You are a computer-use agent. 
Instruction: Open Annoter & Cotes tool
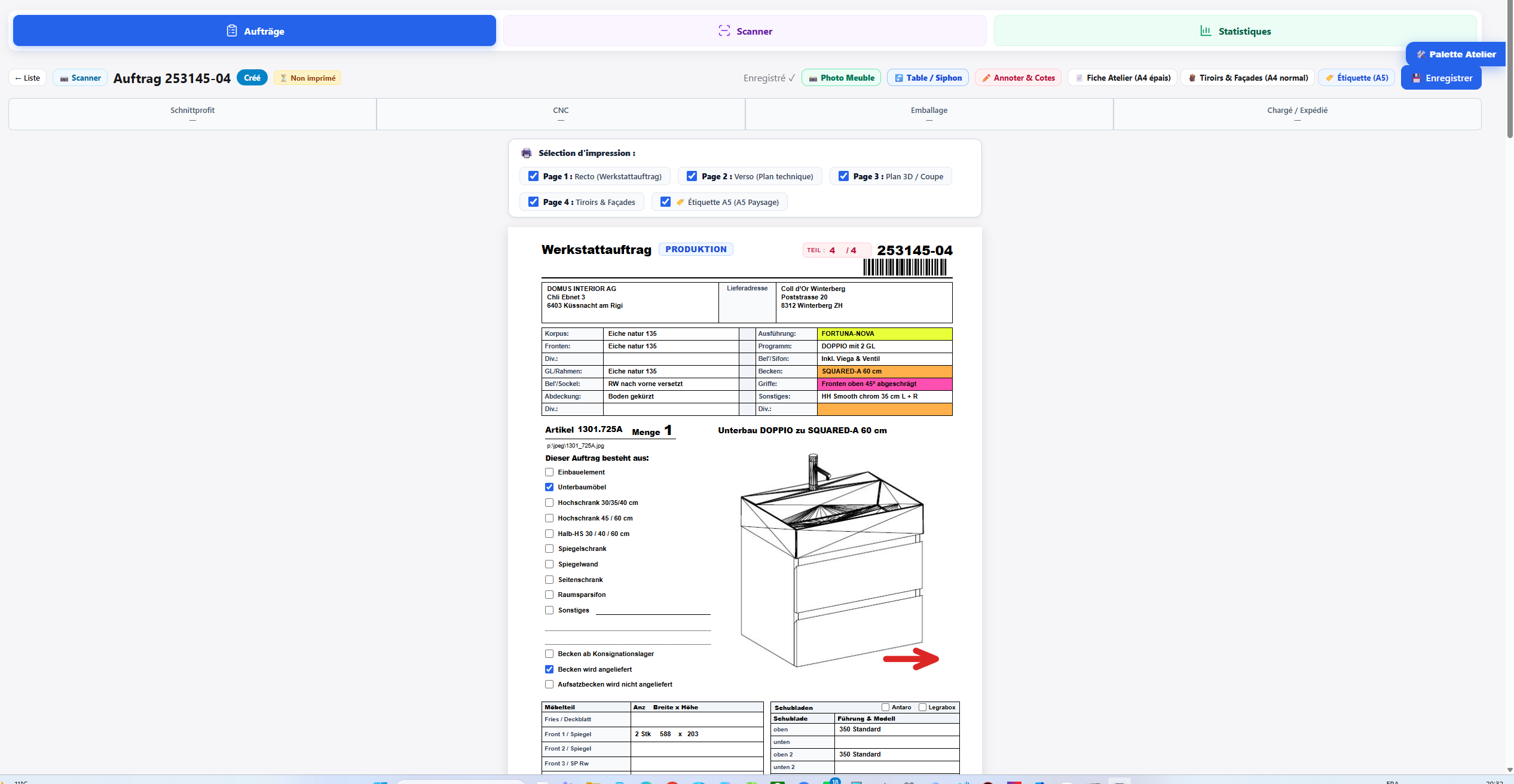[1018, 78]
